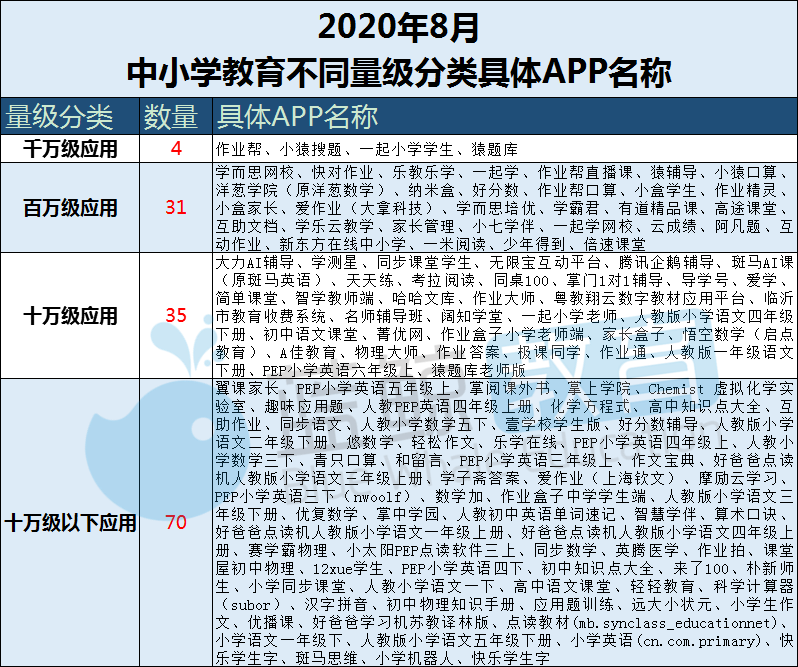
Task: Select the app name '考拉阅读'
Action: (x=443, y=280)
